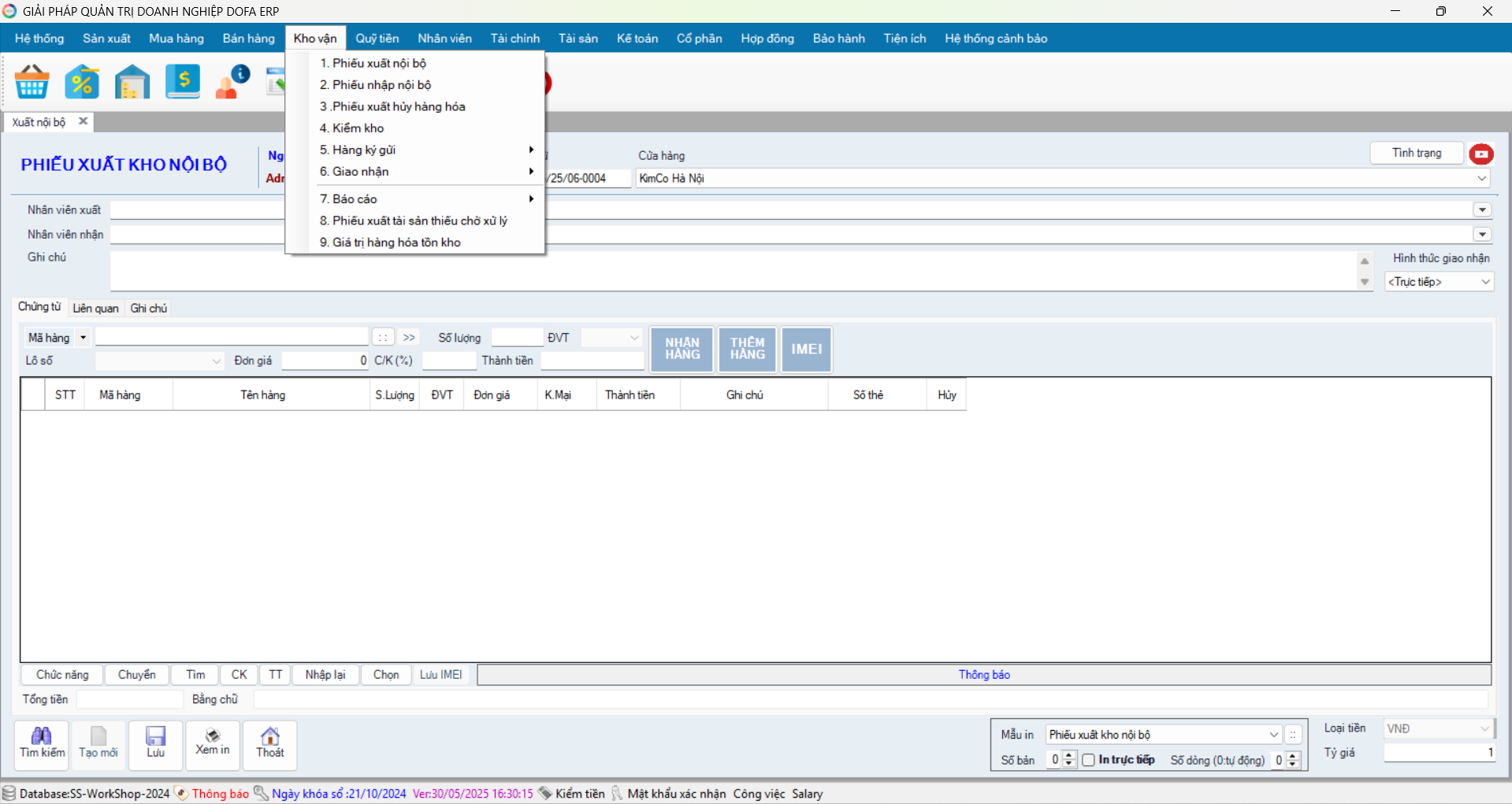Open the Mã hàng selector arrow
Screen dimensions: 1512x804
click(x=83, y=338)
